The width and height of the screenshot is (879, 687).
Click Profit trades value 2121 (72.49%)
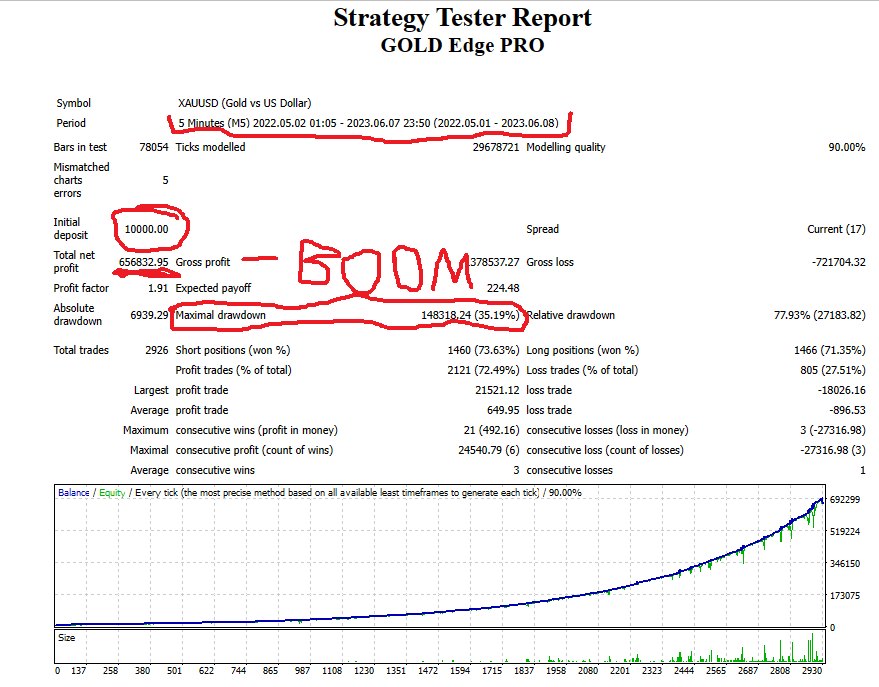click(x=483, y=370)
